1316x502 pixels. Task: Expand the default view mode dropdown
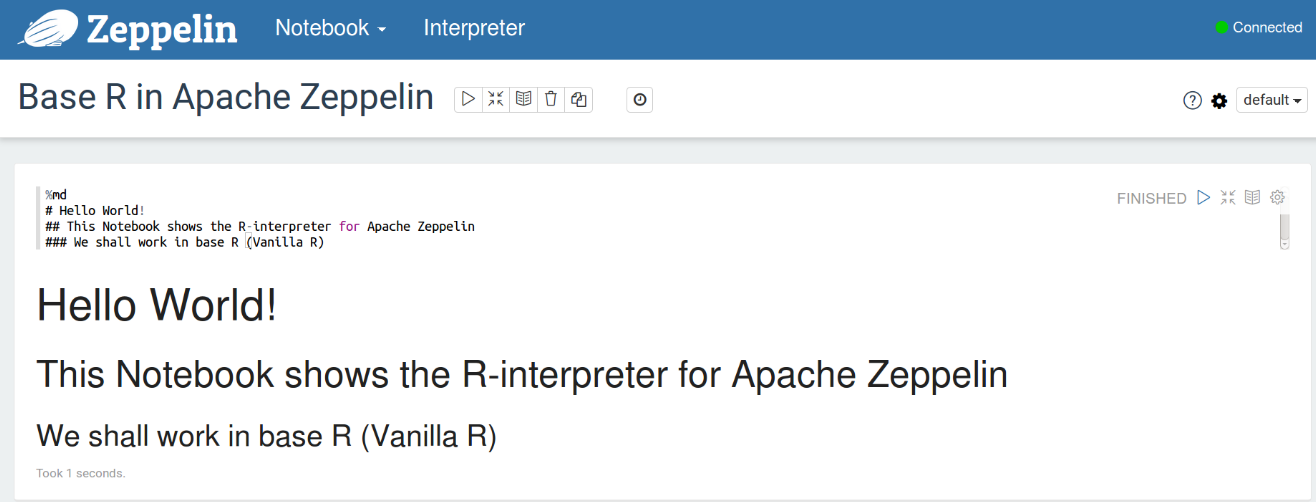1272,100
